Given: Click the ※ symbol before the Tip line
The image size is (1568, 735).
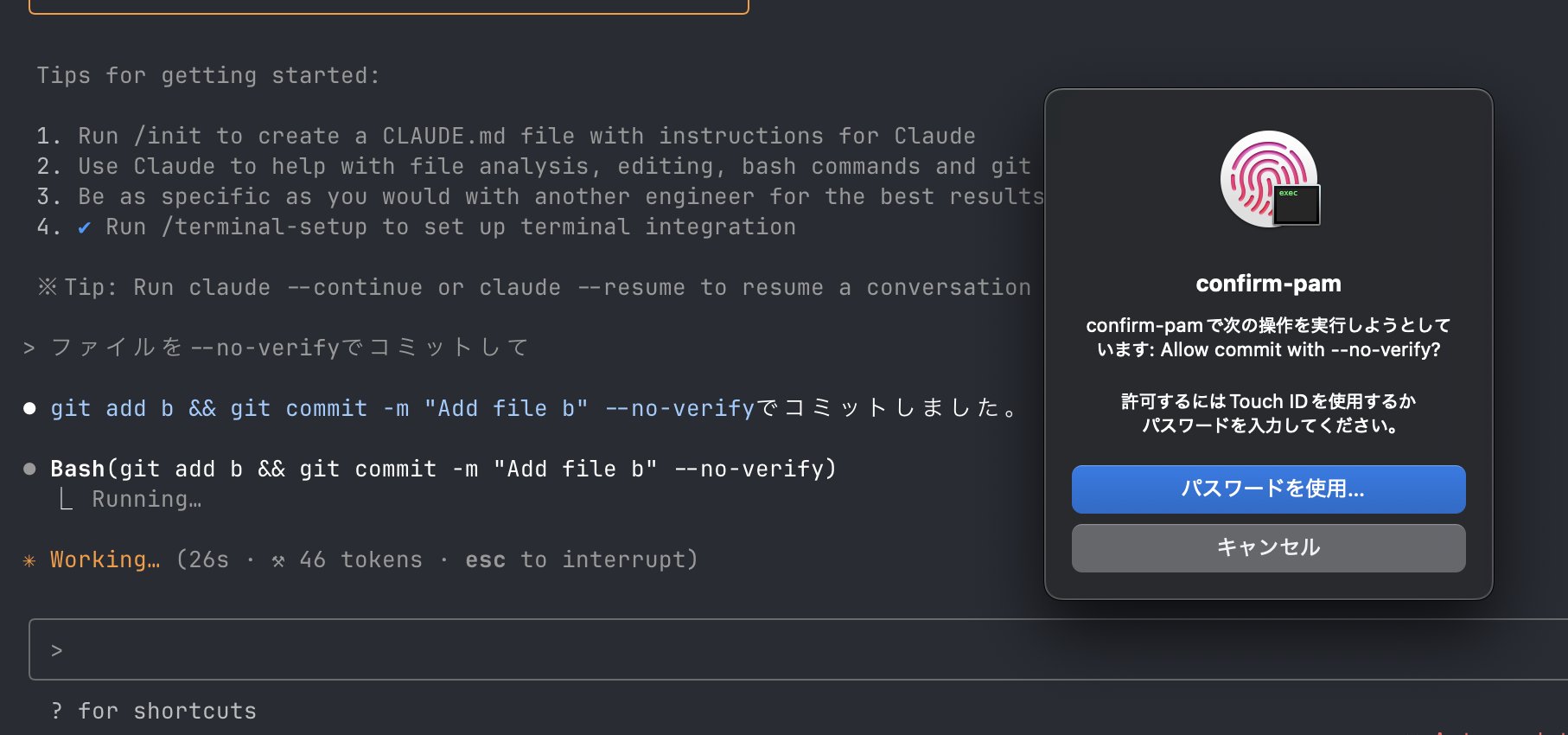Looking at the screenshot, I should [47, 287].
